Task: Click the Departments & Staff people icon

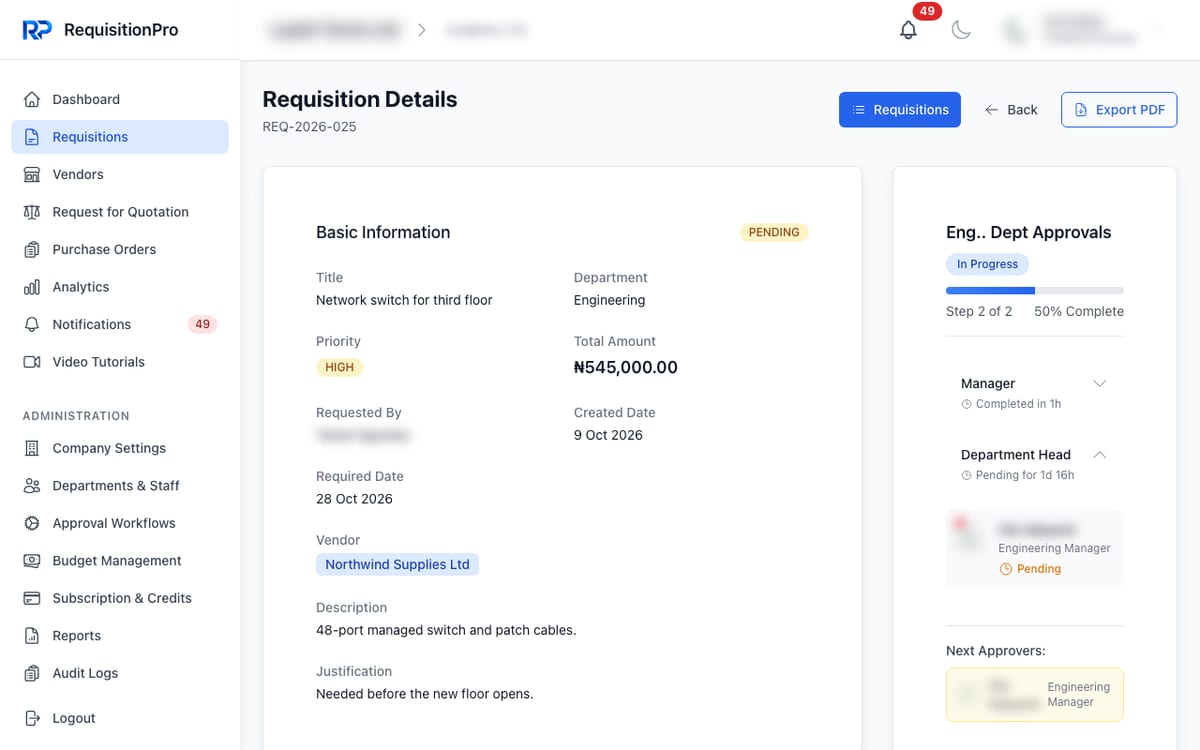Action: pyautogui.click(x=32, y=486)
